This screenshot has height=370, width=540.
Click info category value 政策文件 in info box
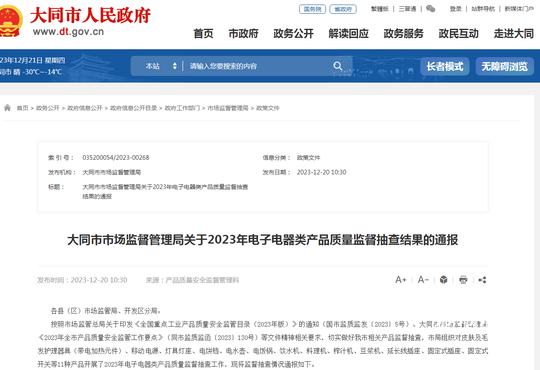pyautogui.click(x=309, y=158)
